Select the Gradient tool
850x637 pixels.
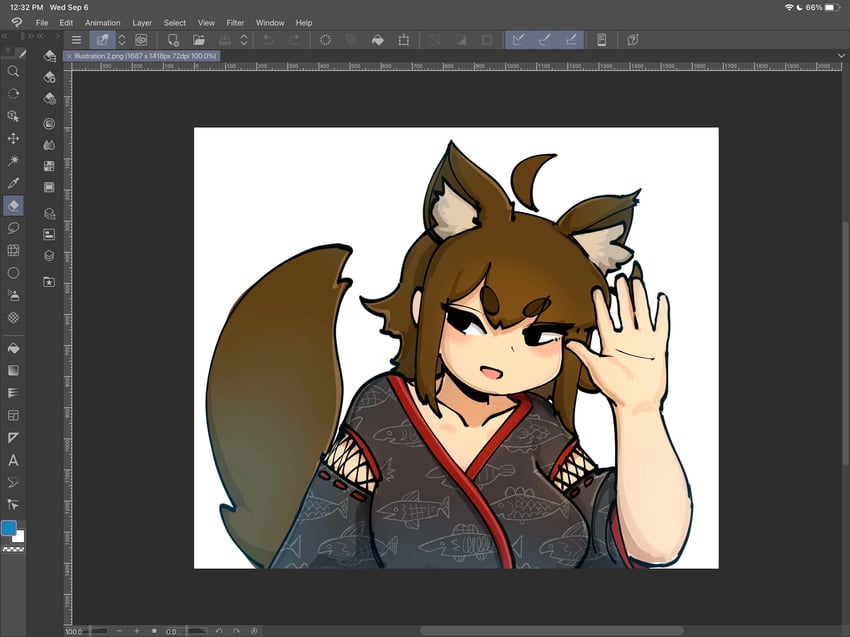point(14,370)
